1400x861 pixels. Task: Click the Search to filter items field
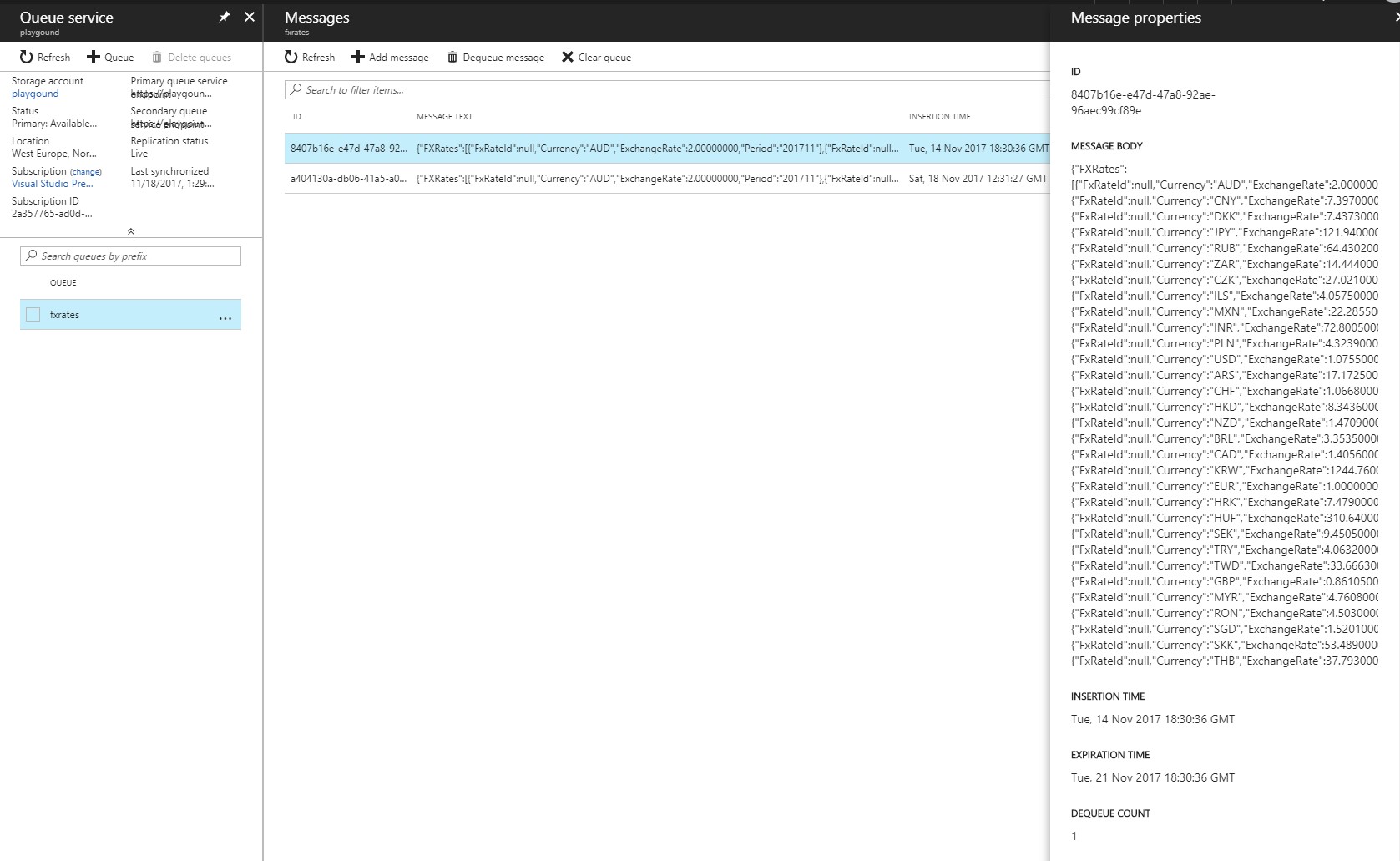tap(668, 89)
